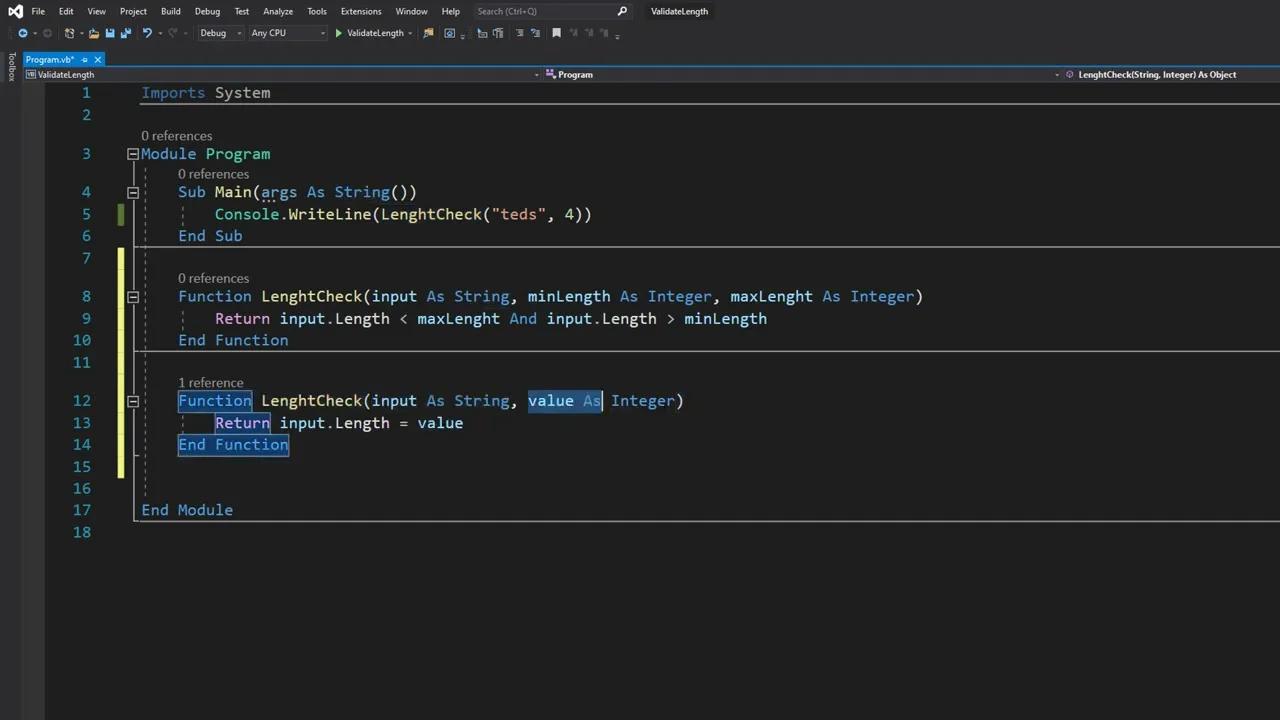
Task: Collapse the Module Program code block
Action: 133,154
